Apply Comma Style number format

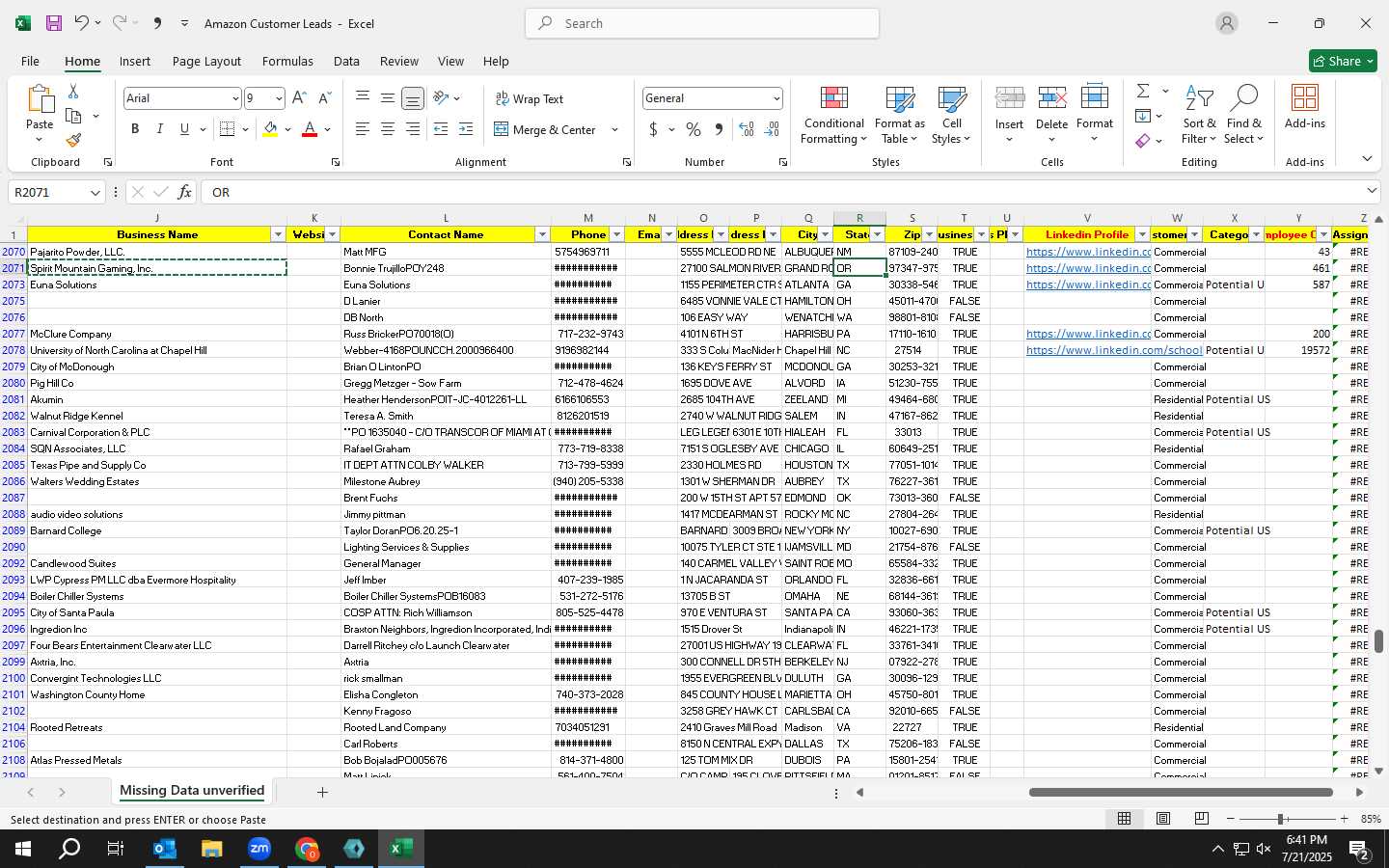pyautogui.click(x=719, y=129)
